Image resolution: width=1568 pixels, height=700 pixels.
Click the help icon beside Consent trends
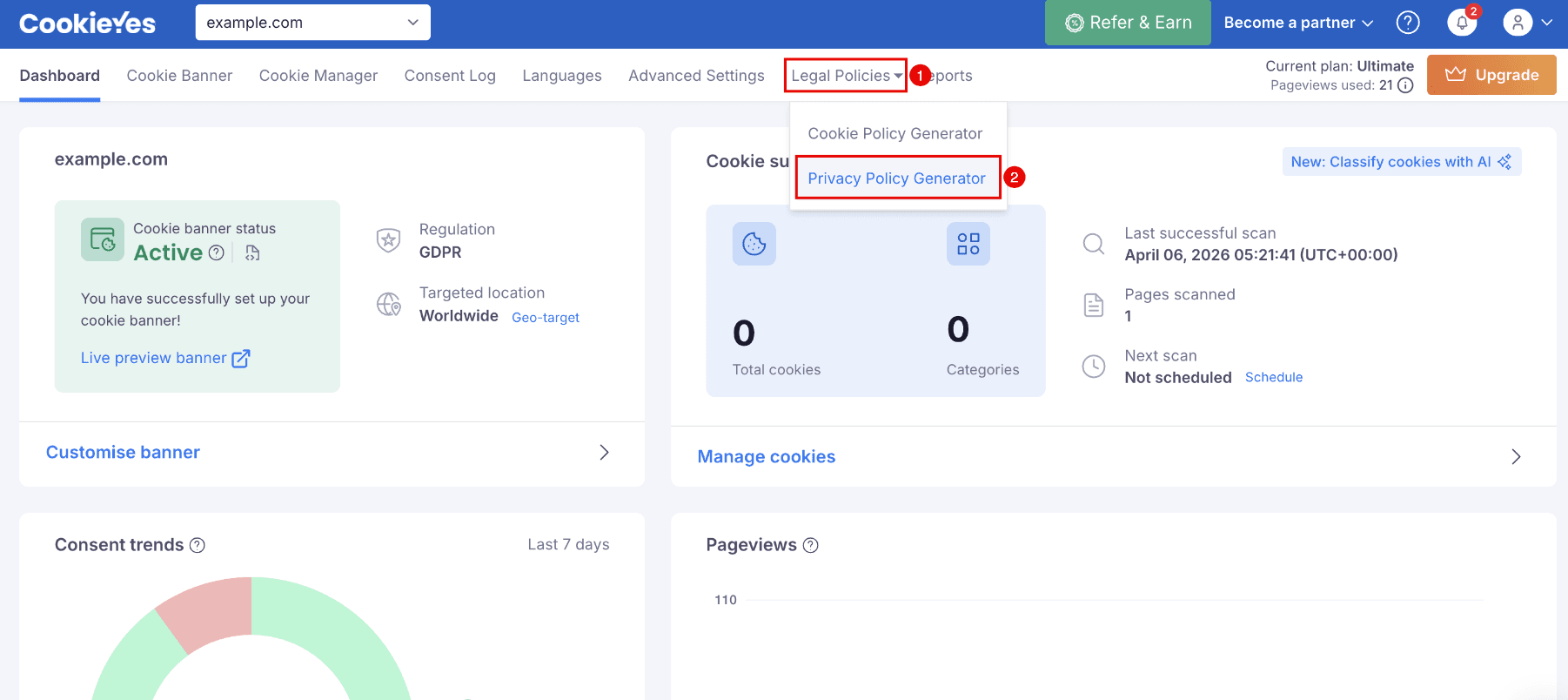[198, 545]
